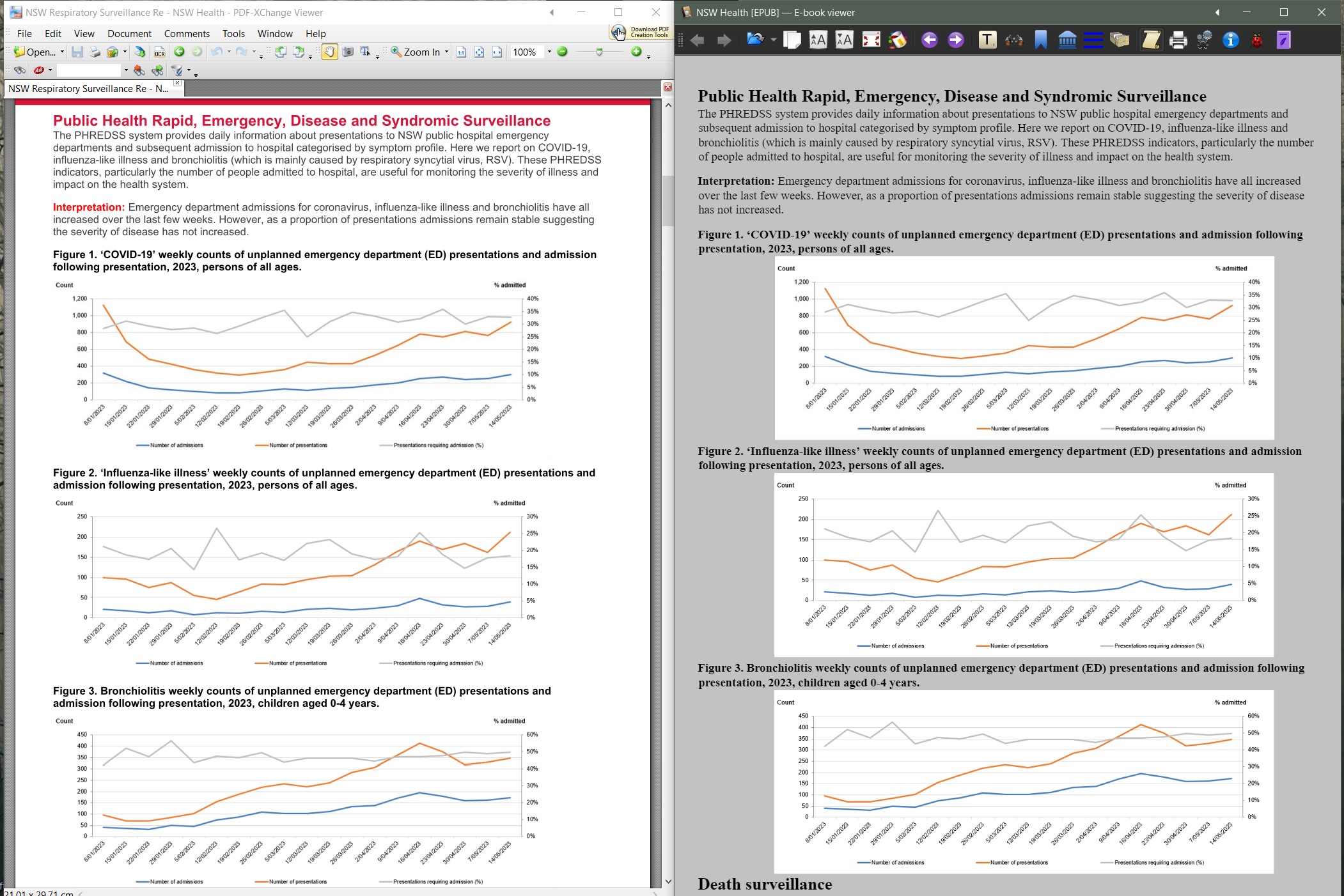This screenshot has width=1344, height=896.
Task: Expand the Open button dropdown arrow
Action: [62, 52]
